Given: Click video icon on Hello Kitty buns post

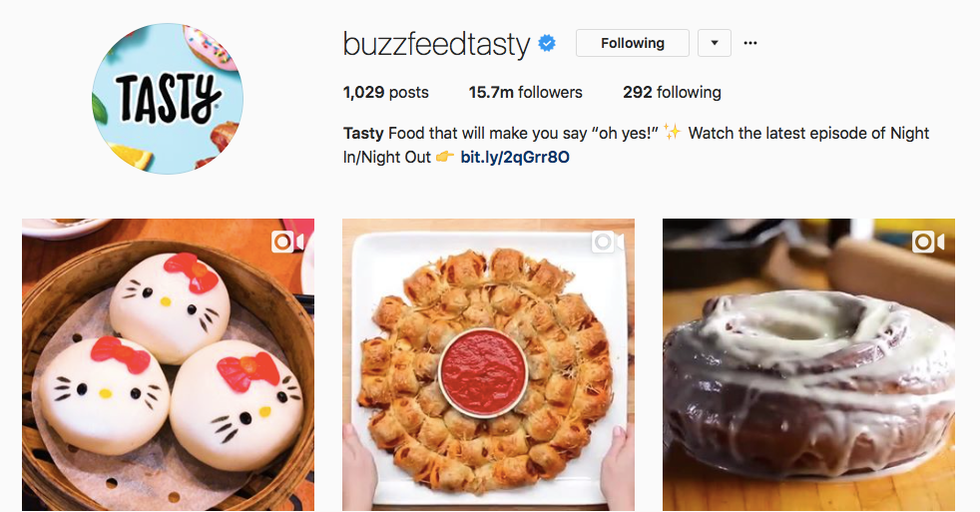Looking at the screenshot, I should (288, 242).
